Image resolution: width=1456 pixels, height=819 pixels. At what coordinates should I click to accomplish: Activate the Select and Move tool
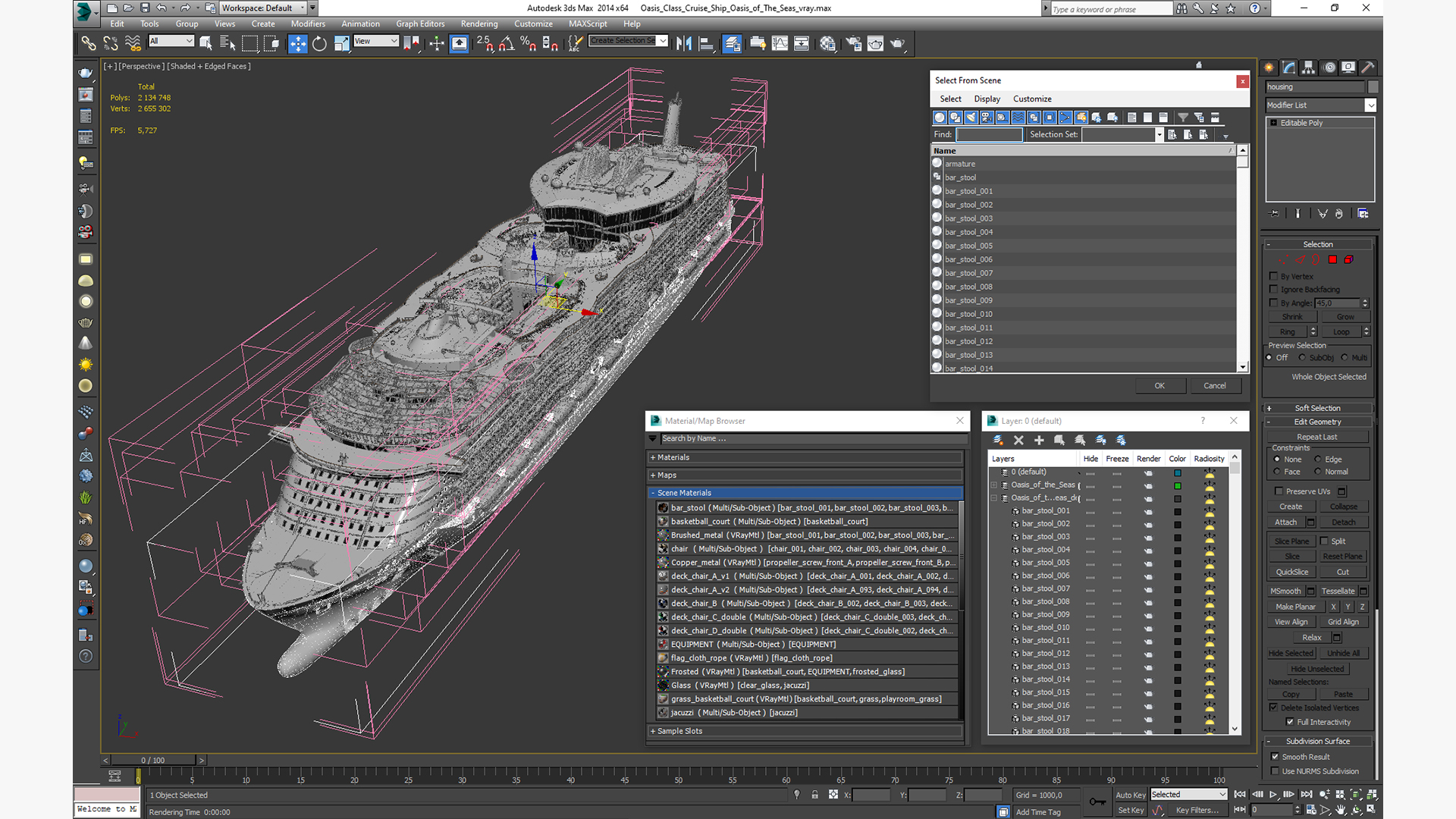tap(298, 43)
